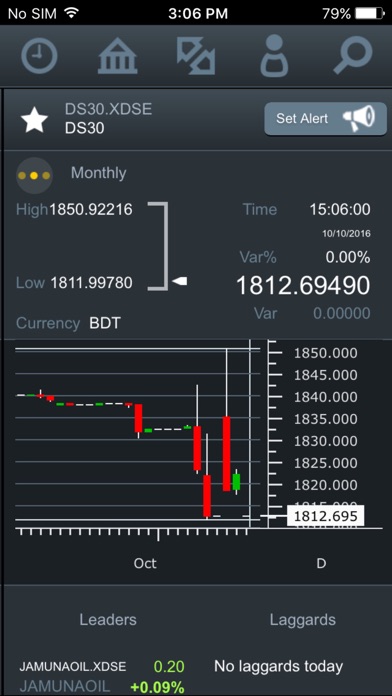Click the 1812.695 price marker on chart
Screen dimensions: 392x696
[x=325, y=516]
